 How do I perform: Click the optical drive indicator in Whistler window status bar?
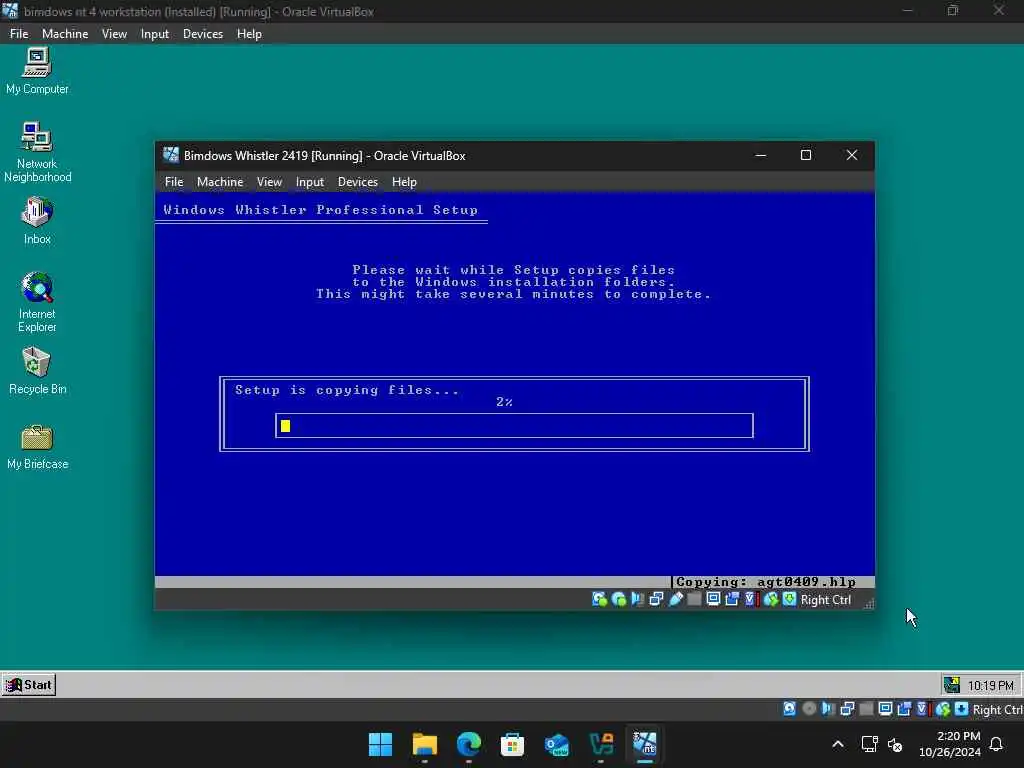pos(618,600)
